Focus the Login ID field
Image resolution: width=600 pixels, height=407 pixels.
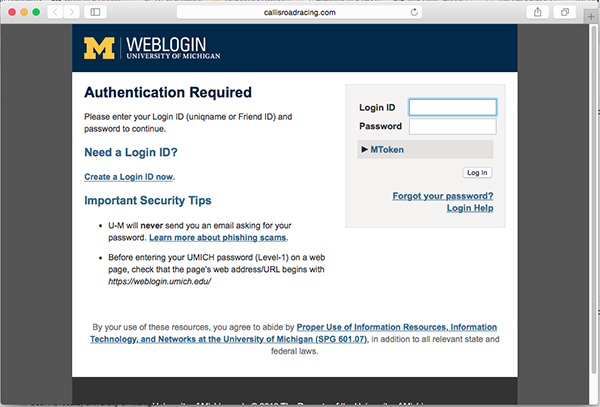(x=453, y=107)
